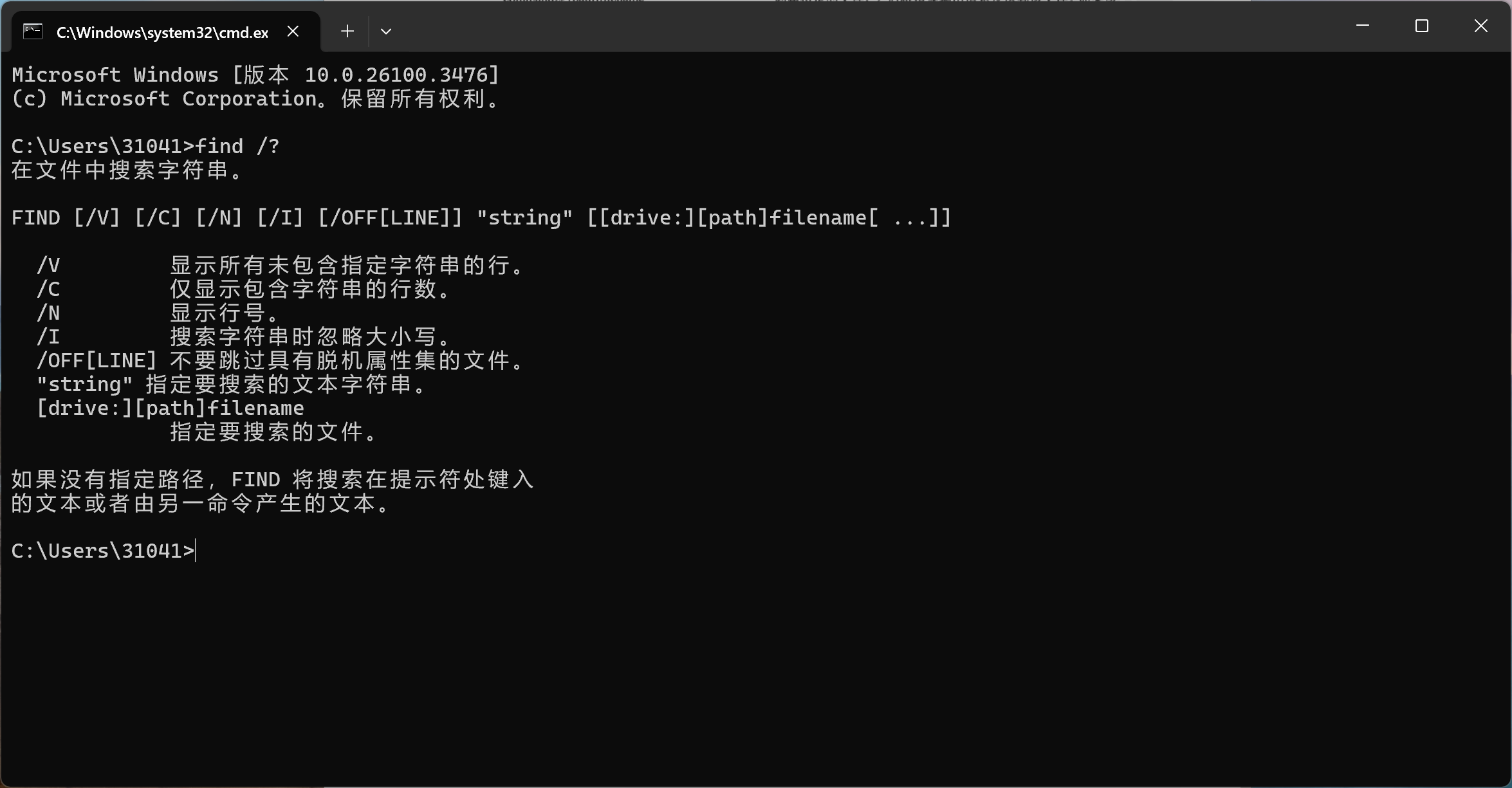
Task: Click the /OFF[LINE] option description line
Action: 281,360
